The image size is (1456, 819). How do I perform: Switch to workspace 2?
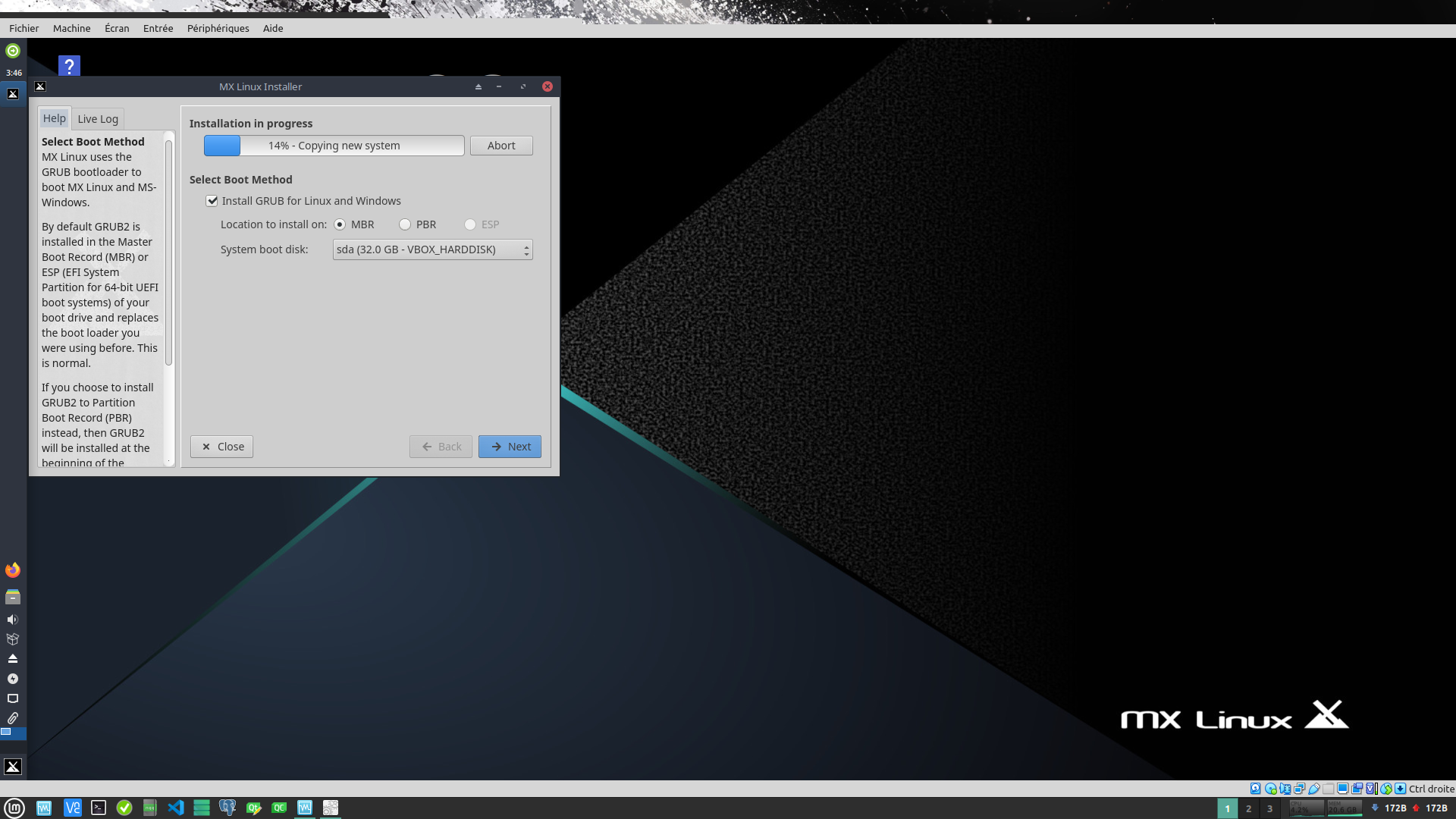pyautogui.click(x=1248, y=808)
